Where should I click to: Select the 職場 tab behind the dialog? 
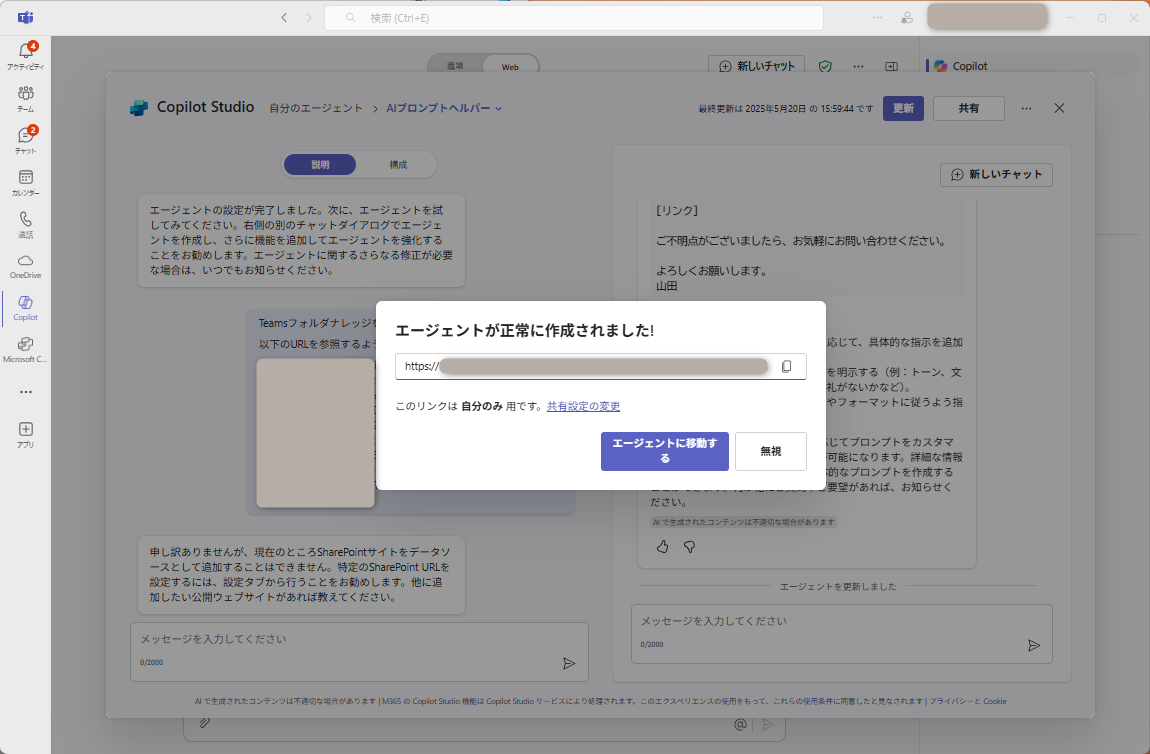coord(455,66)
